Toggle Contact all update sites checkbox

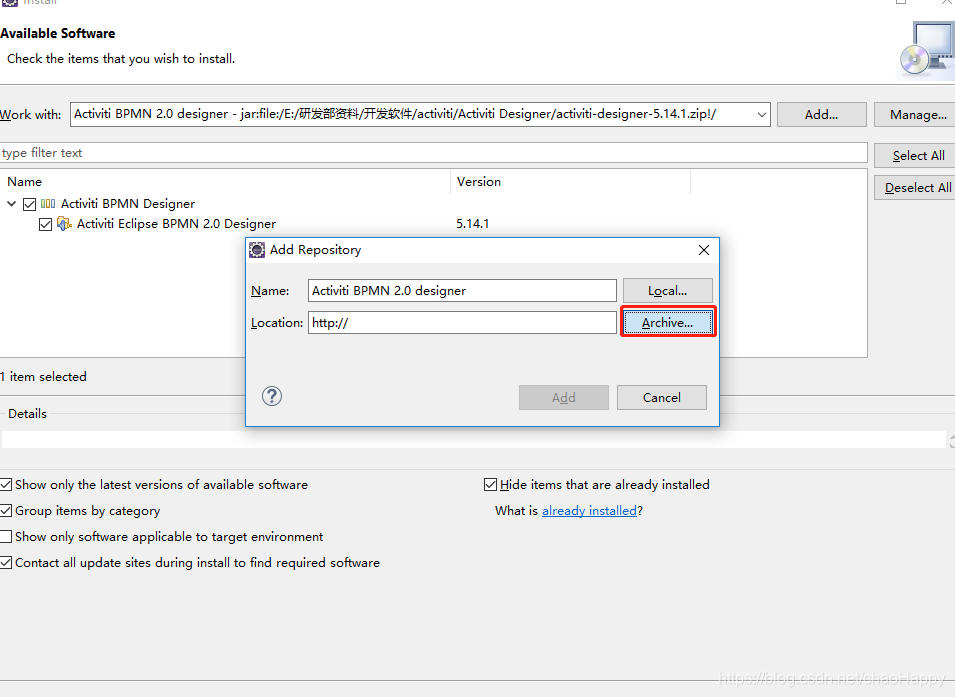(x=6, y=562)
